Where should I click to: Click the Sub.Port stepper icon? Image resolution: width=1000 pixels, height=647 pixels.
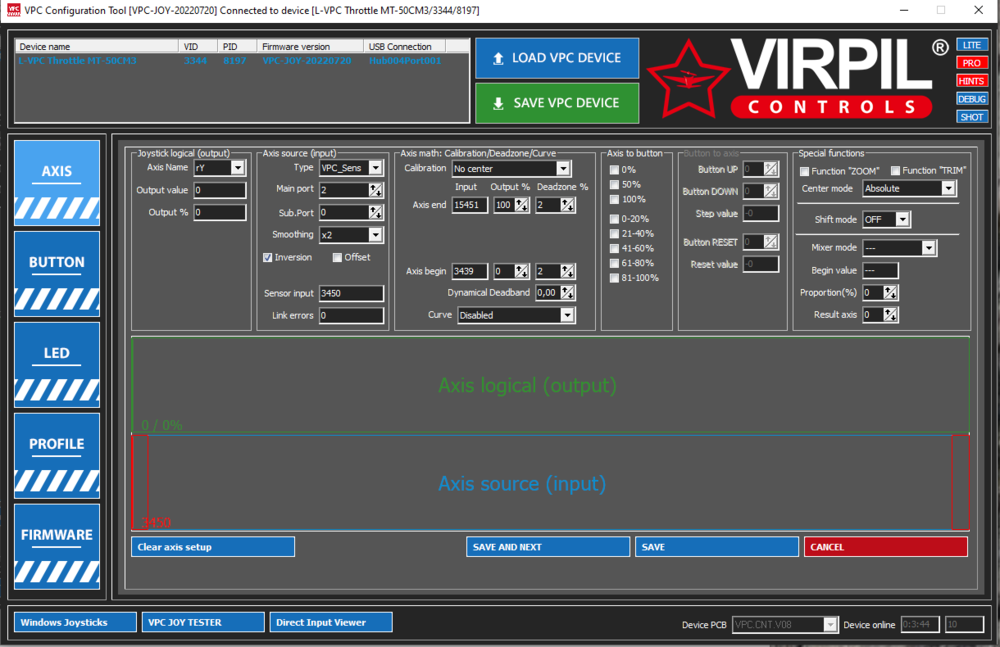click(376, 212)
